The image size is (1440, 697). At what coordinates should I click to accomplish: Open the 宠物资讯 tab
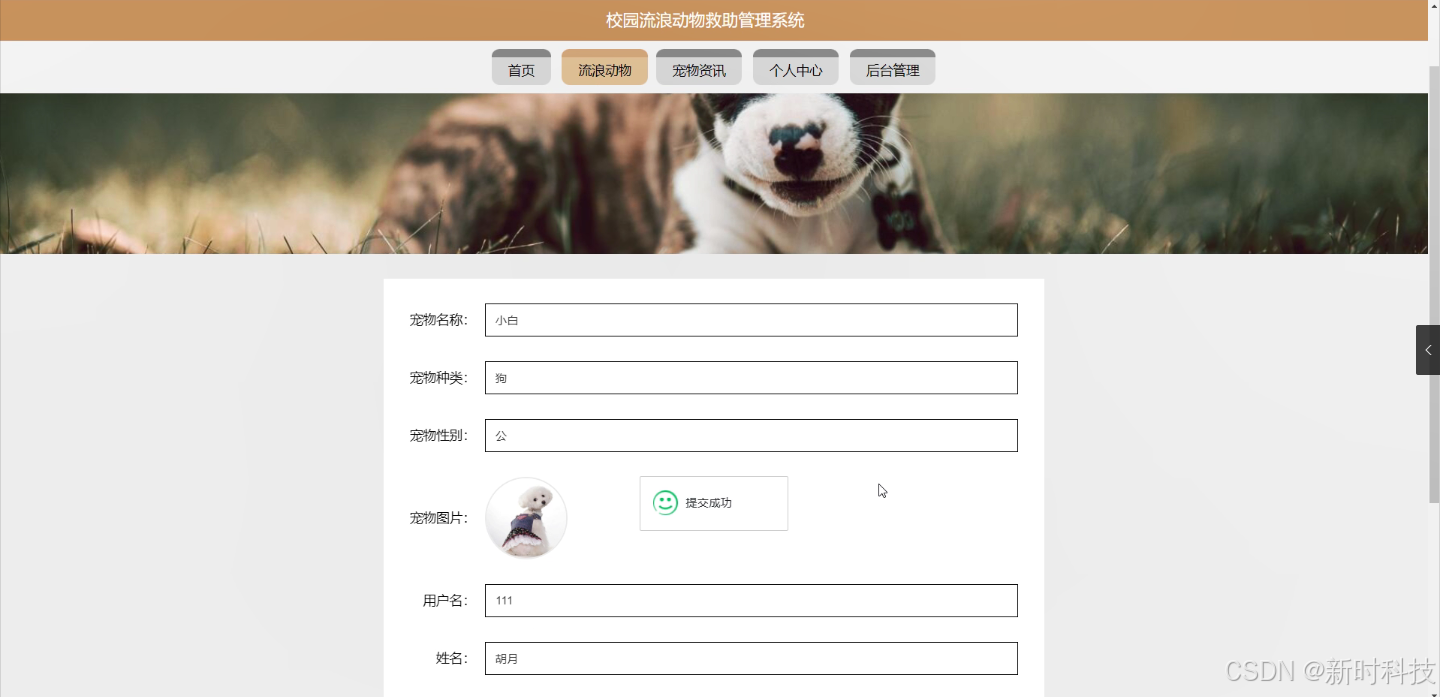coord(699,67)
